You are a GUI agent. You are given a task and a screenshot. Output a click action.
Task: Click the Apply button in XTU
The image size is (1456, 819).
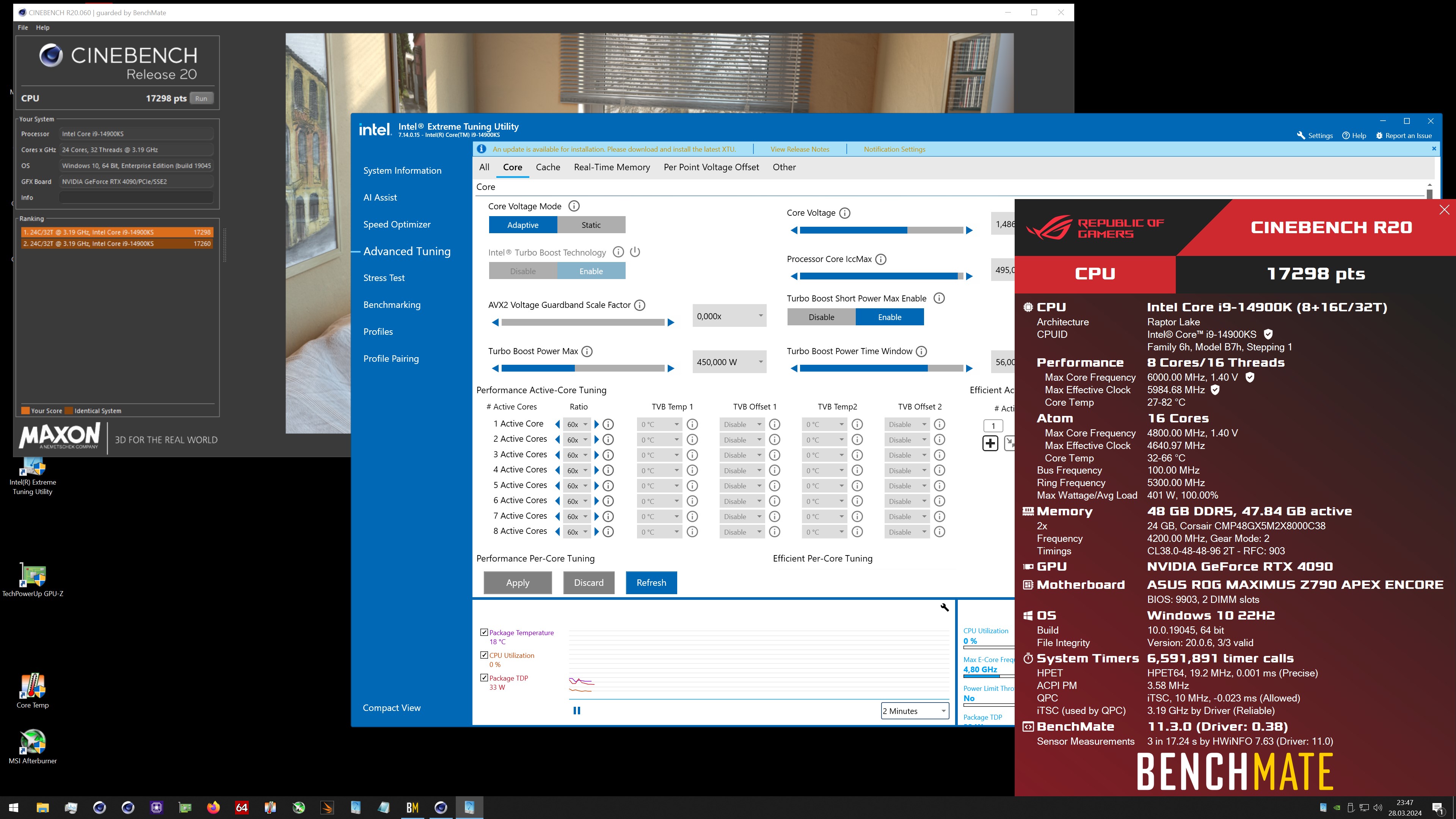click(x=518, y=583)
